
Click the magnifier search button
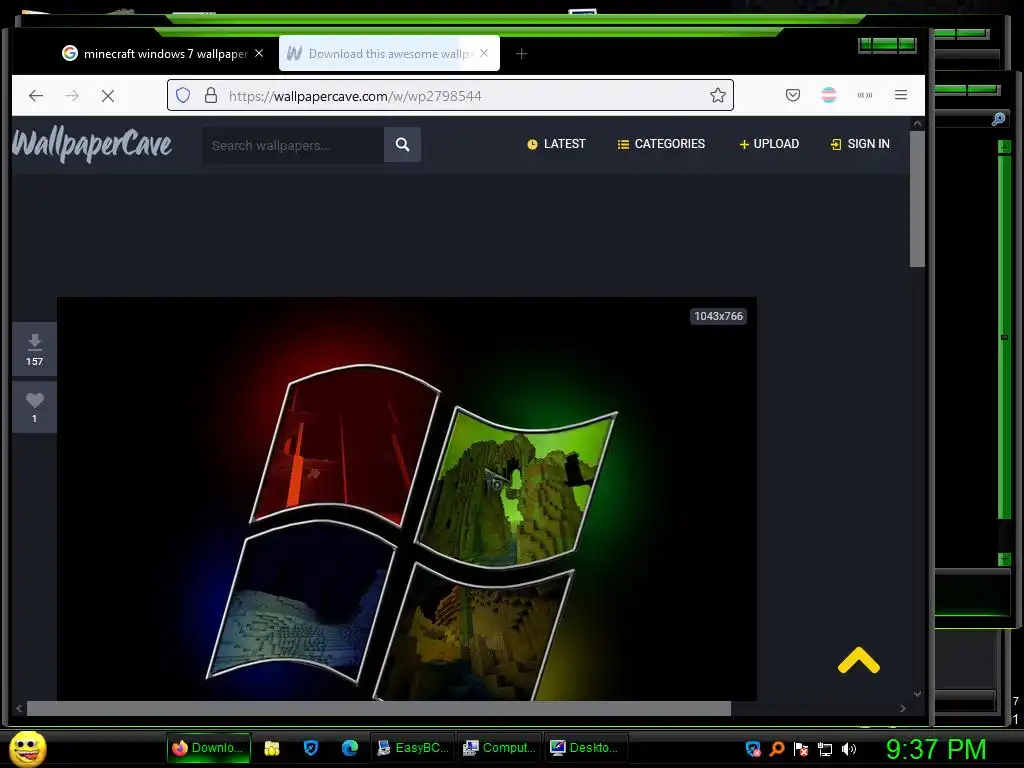pos(402,145)
